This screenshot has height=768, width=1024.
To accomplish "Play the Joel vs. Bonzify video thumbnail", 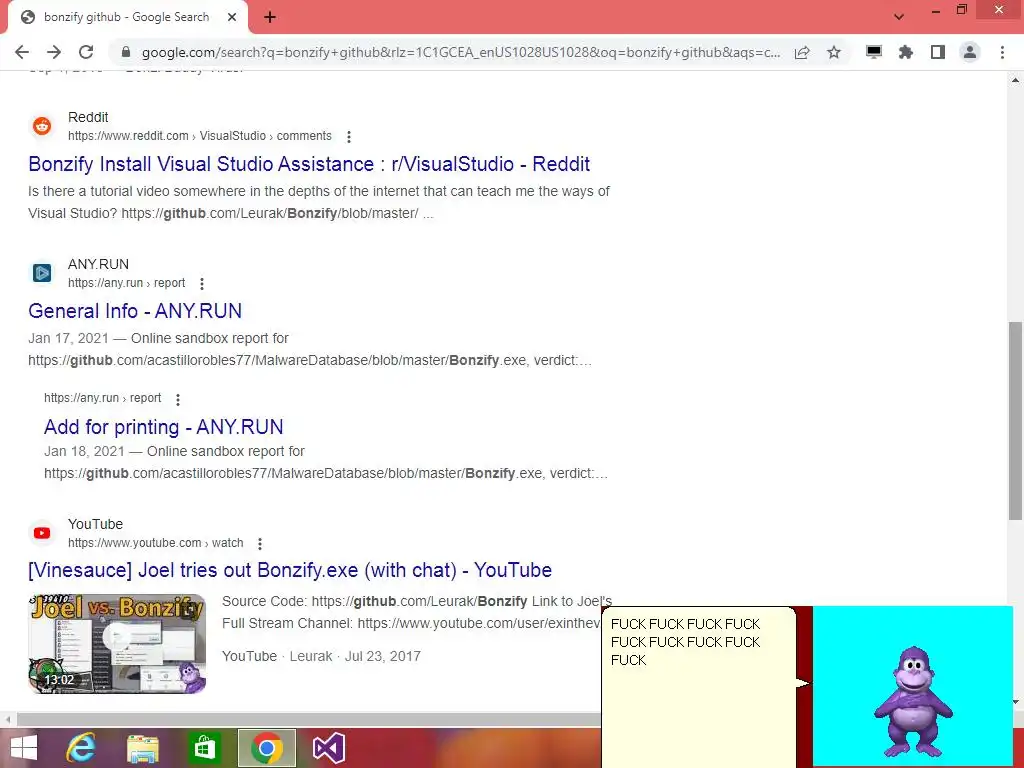I will (117, 643).
